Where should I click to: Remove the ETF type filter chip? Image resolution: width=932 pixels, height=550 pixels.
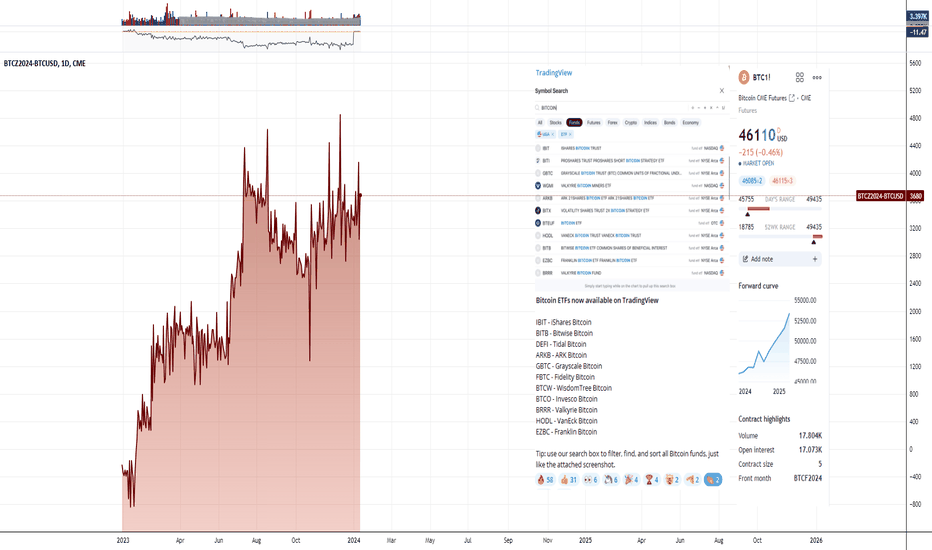click(569, 134)
